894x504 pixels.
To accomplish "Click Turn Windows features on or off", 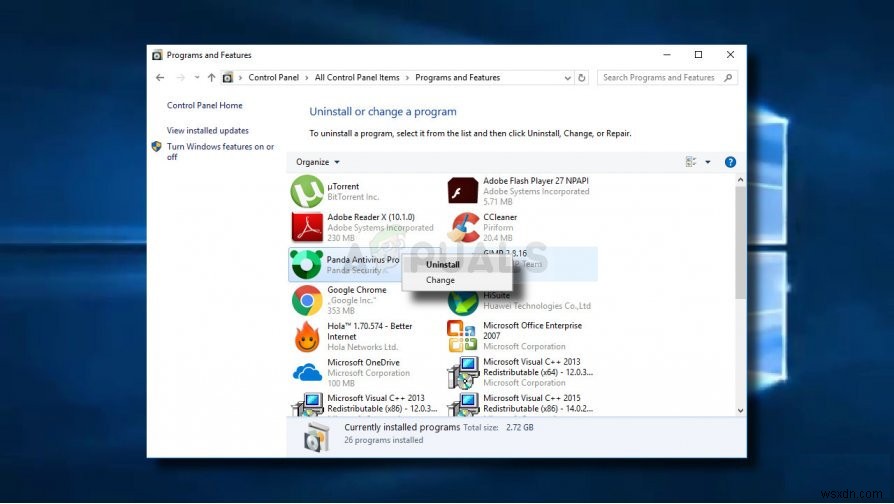I will [221, 152].
